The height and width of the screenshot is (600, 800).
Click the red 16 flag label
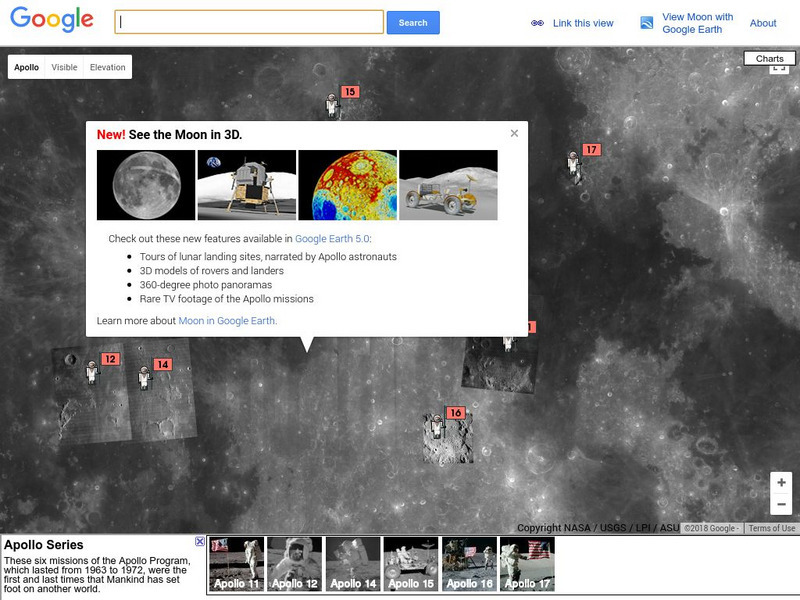tap(456, 413)
